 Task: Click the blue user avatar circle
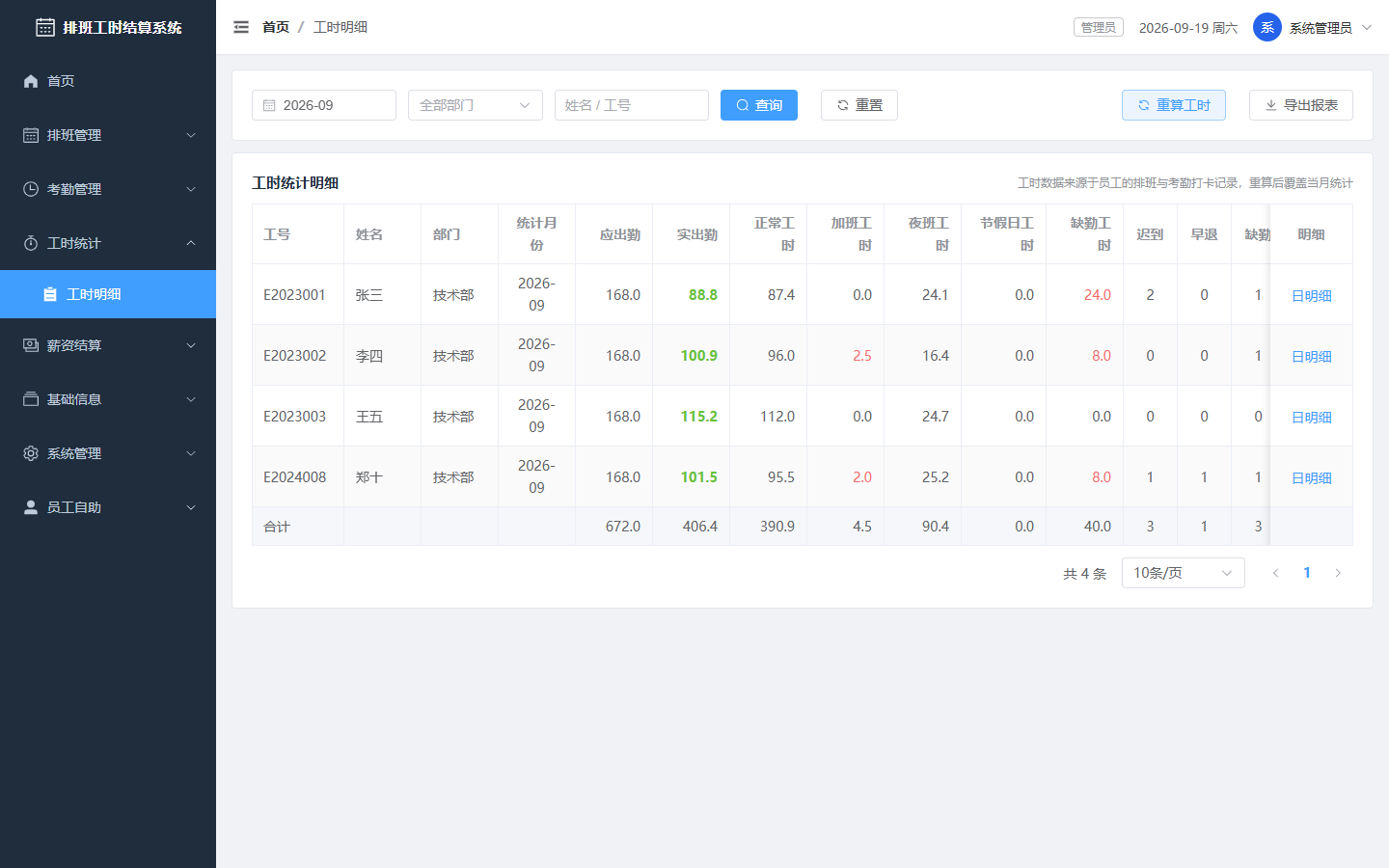pos(1267,27)
